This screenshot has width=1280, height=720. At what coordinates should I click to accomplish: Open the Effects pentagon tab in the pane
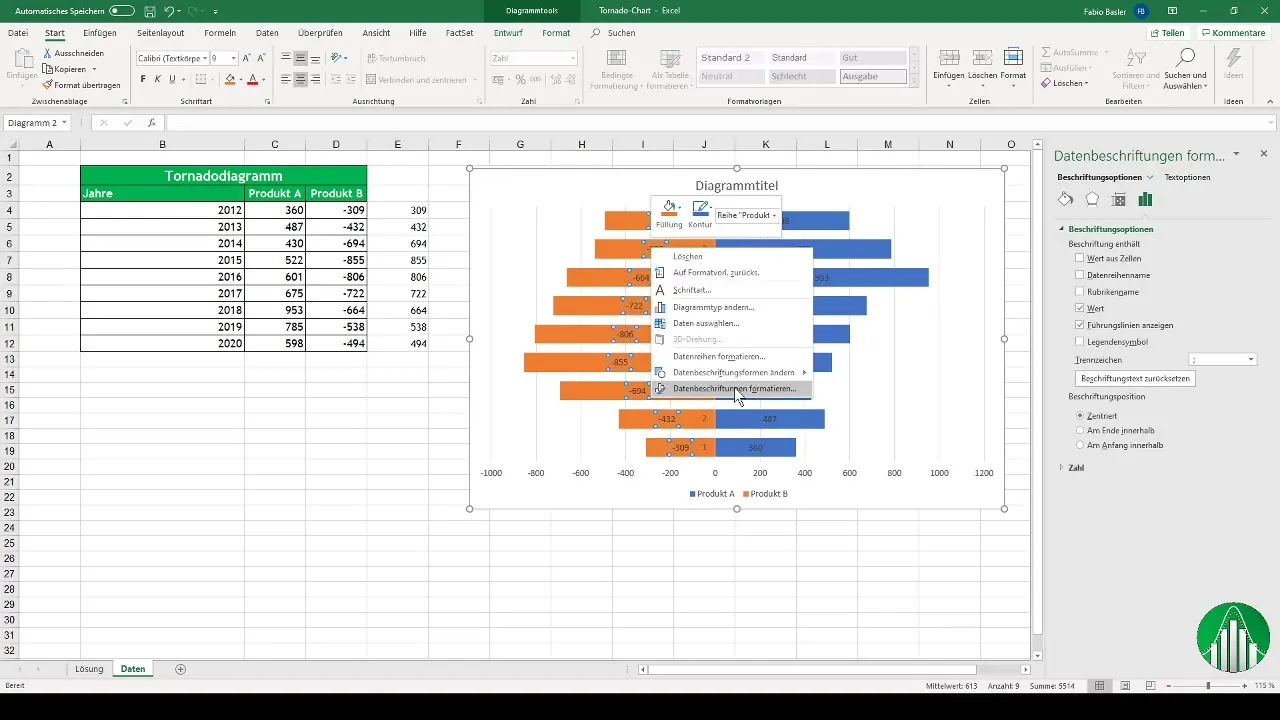click(x=1092, y=199)
